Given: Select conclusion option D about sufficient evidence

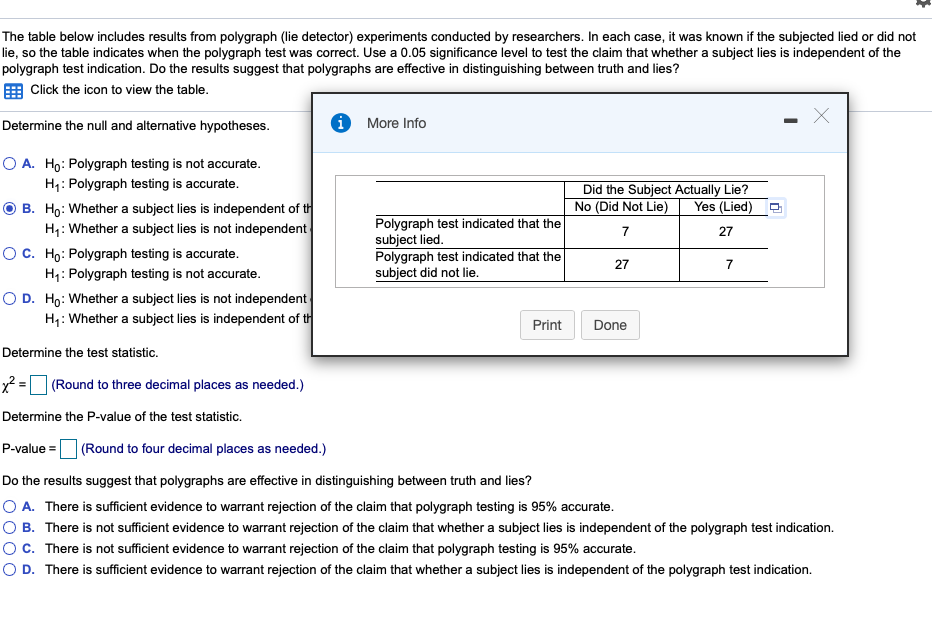Looking at the screenshot, I should tap(10, 569).
